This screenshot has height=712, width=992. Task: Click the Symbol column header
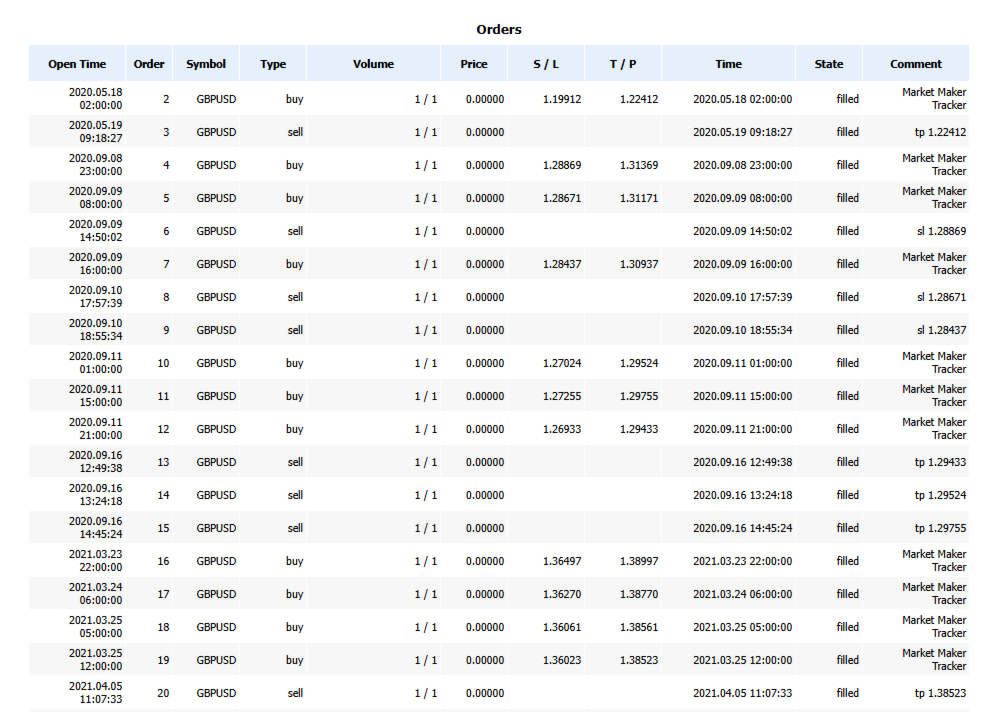[206, 64]
